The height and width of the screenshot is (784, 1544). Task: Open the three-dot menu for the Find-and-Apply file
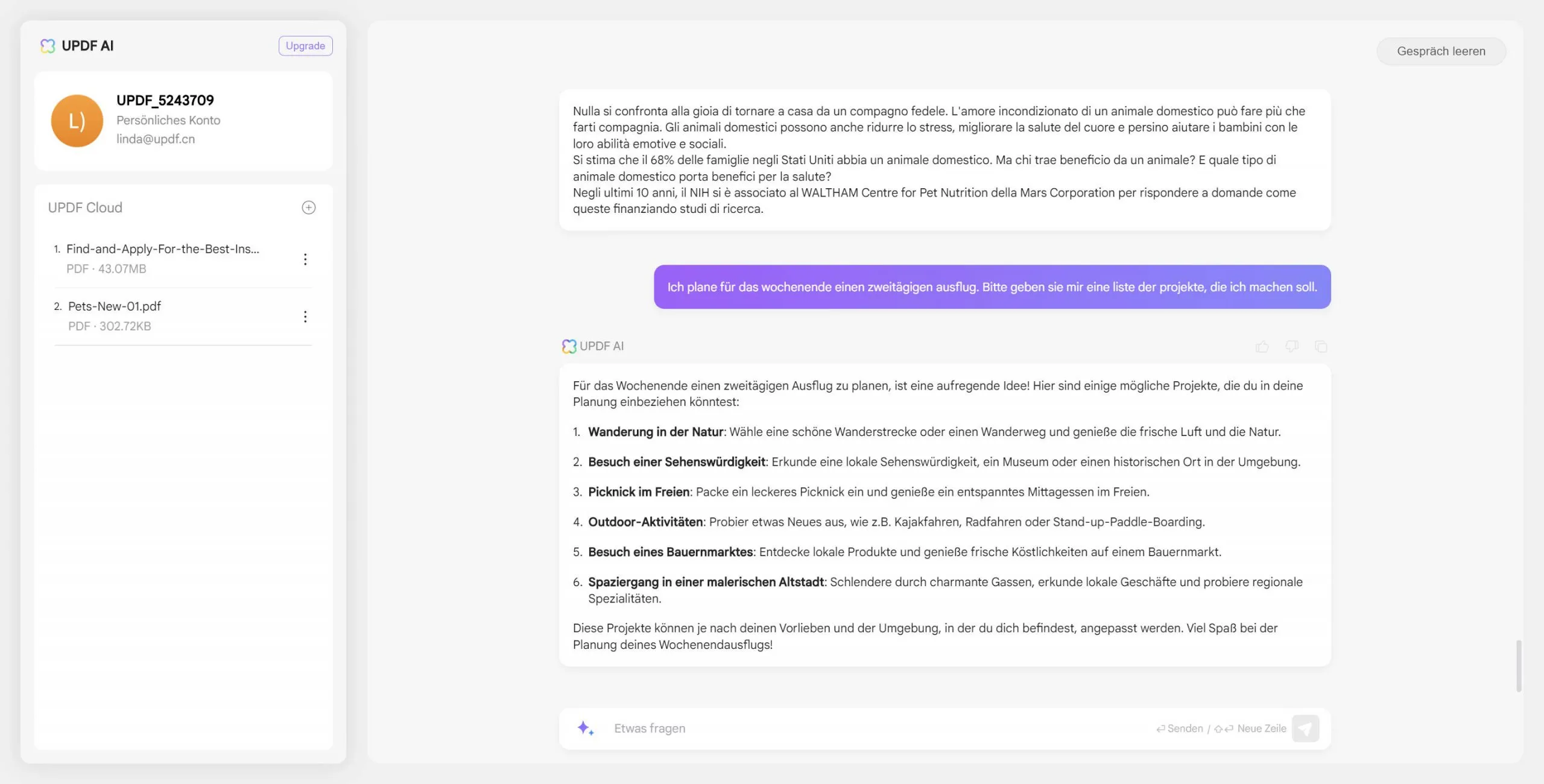(306, 259)
